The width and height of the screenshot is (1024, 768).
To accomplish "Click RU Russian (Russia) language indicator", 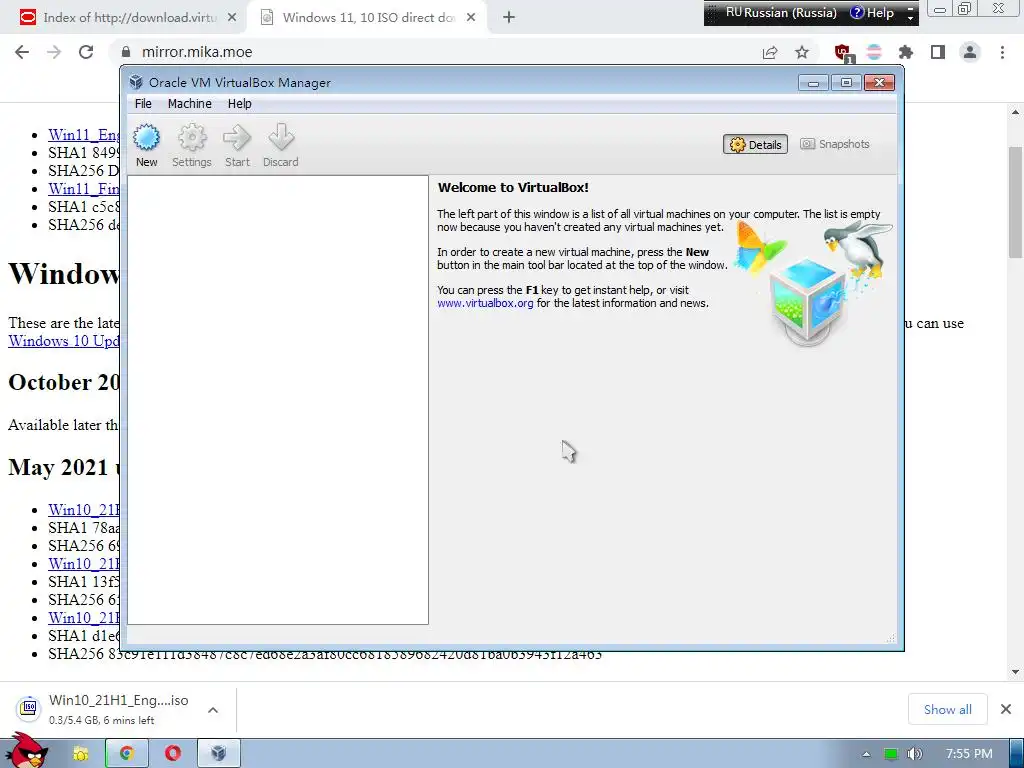I will pyautogui.click(x=781, y=12).
